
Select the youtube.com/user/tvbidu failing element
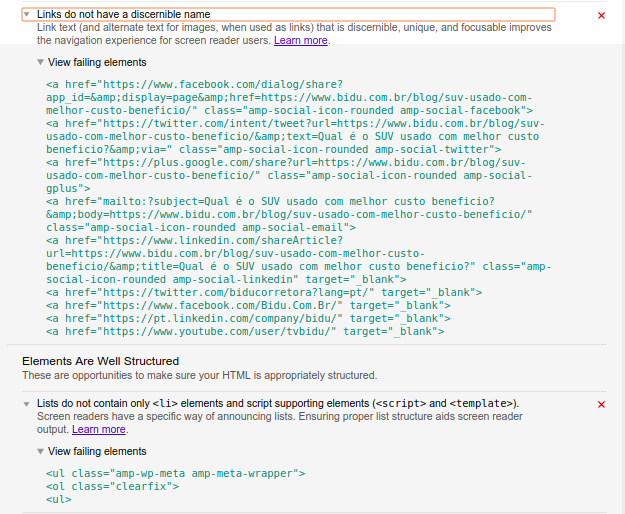pyautogui.click(x=245, y=332)
